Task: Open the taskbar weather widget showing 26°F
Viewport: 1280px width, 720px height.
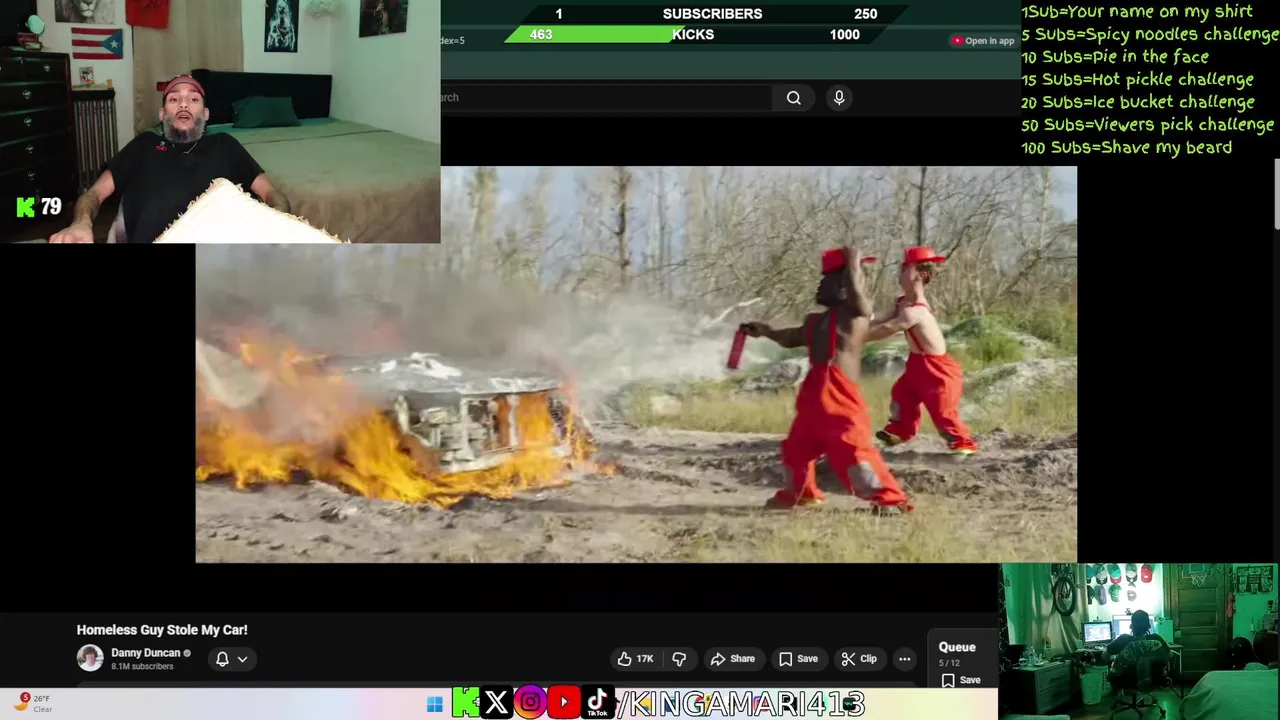Action: [34, 703]
